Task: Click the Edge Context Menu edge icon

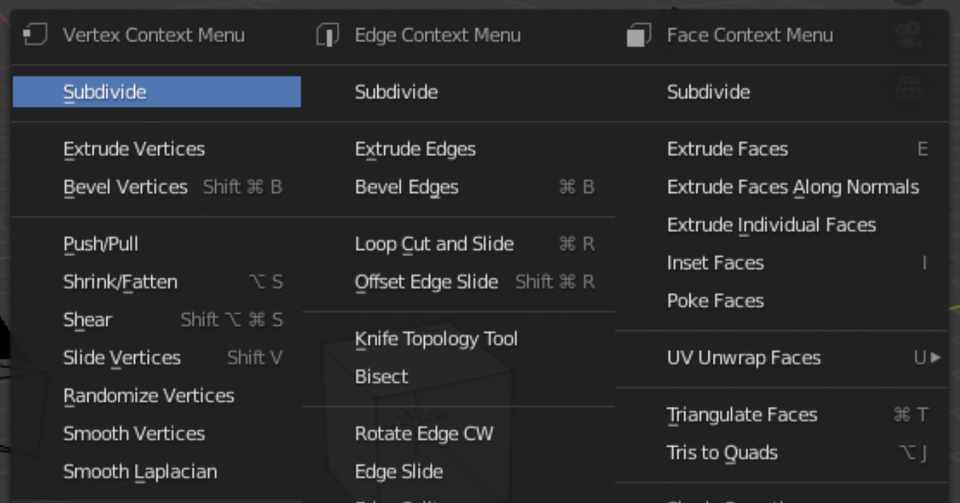Action: point(327,36)
